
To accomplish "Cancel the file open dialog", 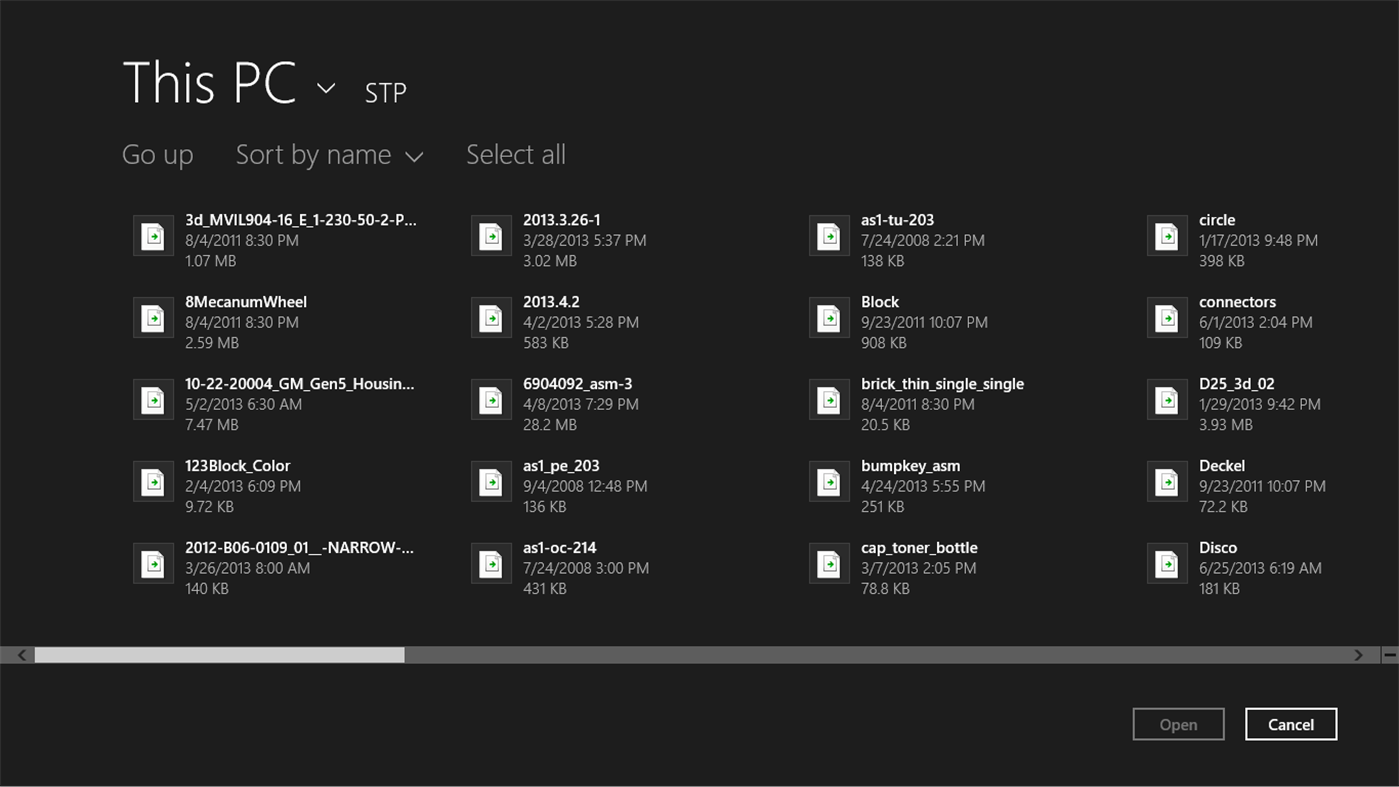I will [x=1290, y=724].
